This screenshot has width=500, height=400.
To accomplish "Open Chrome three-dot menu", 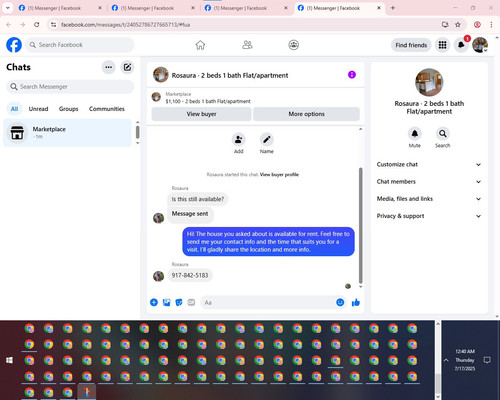I will click(x=491, y=24).
